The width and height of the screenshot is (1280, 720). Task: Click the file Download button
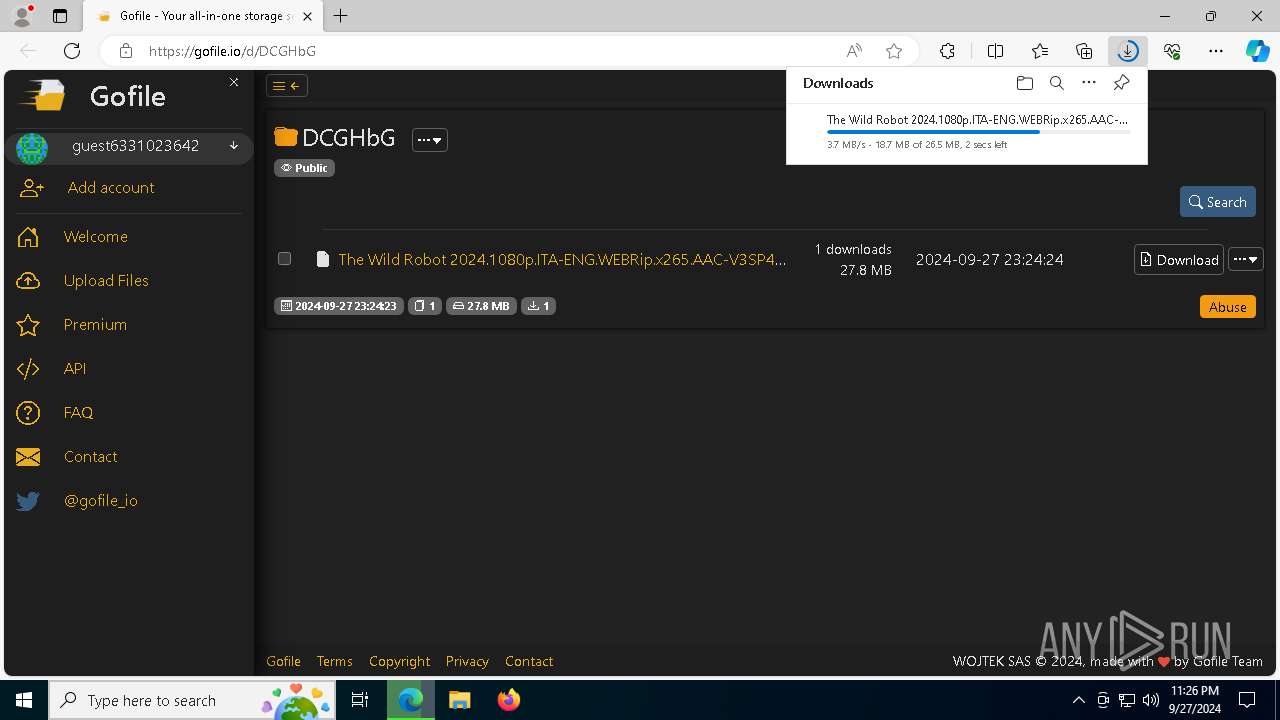[1179, 260]
